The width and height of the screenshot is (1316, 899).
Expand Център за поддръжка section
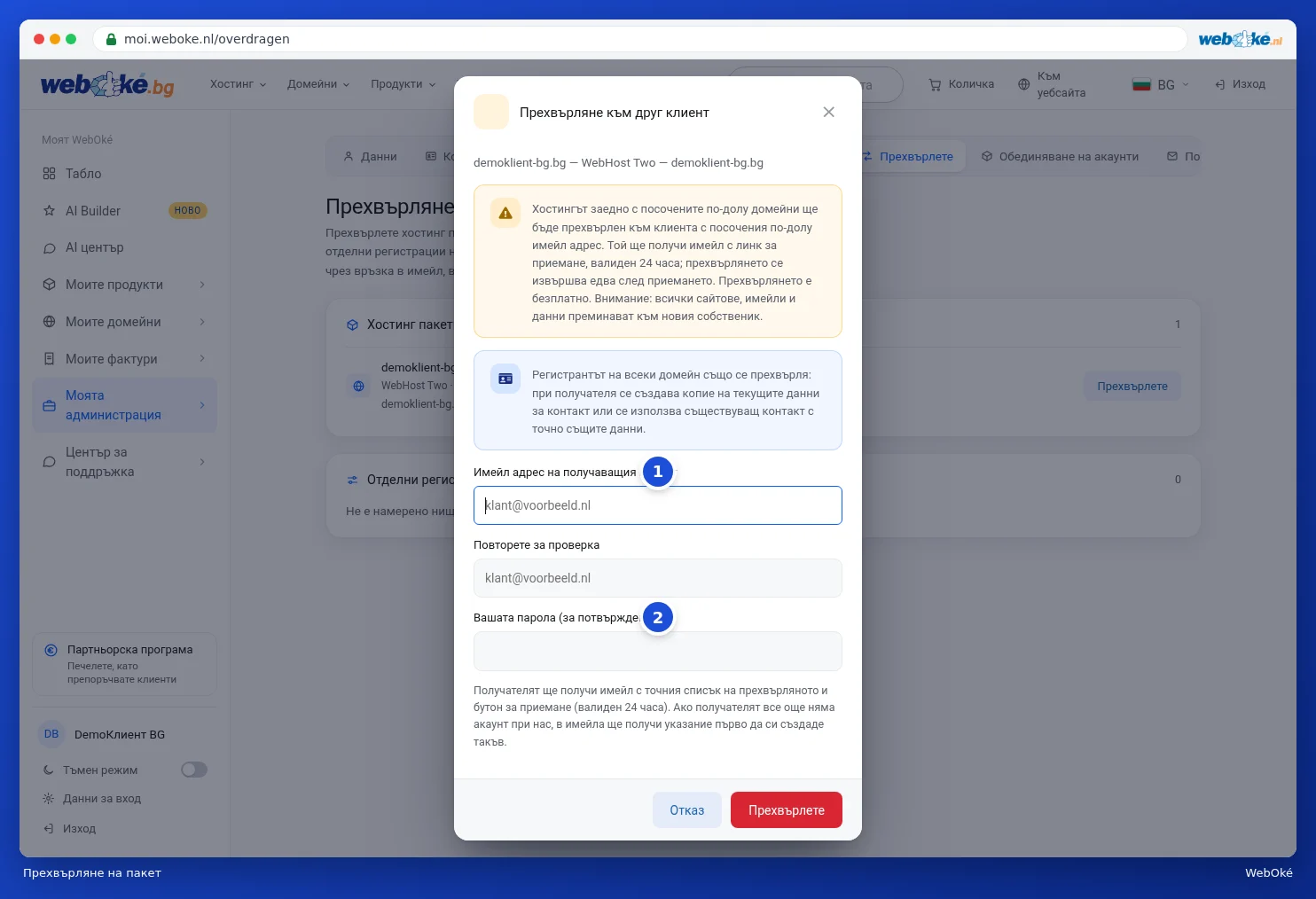tap(125, 462)
